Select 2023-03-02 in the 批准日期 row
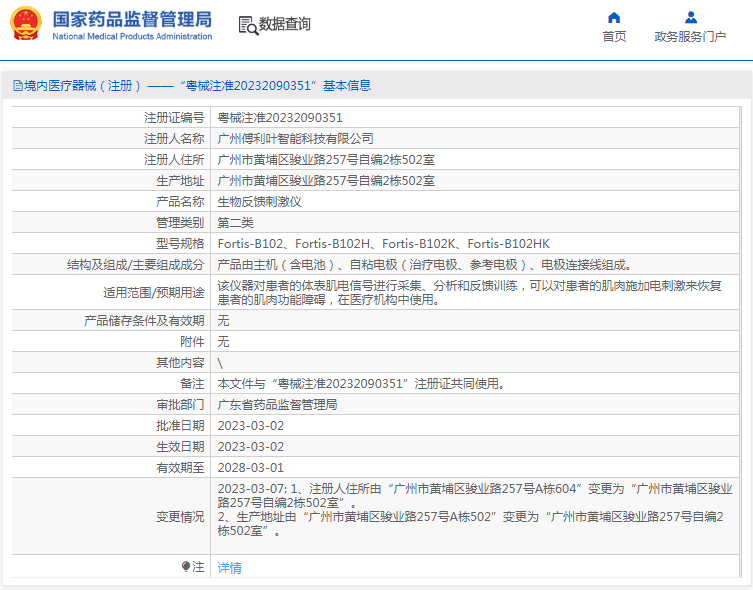This screenshot has height=590, width=753. tap(251, 426)
